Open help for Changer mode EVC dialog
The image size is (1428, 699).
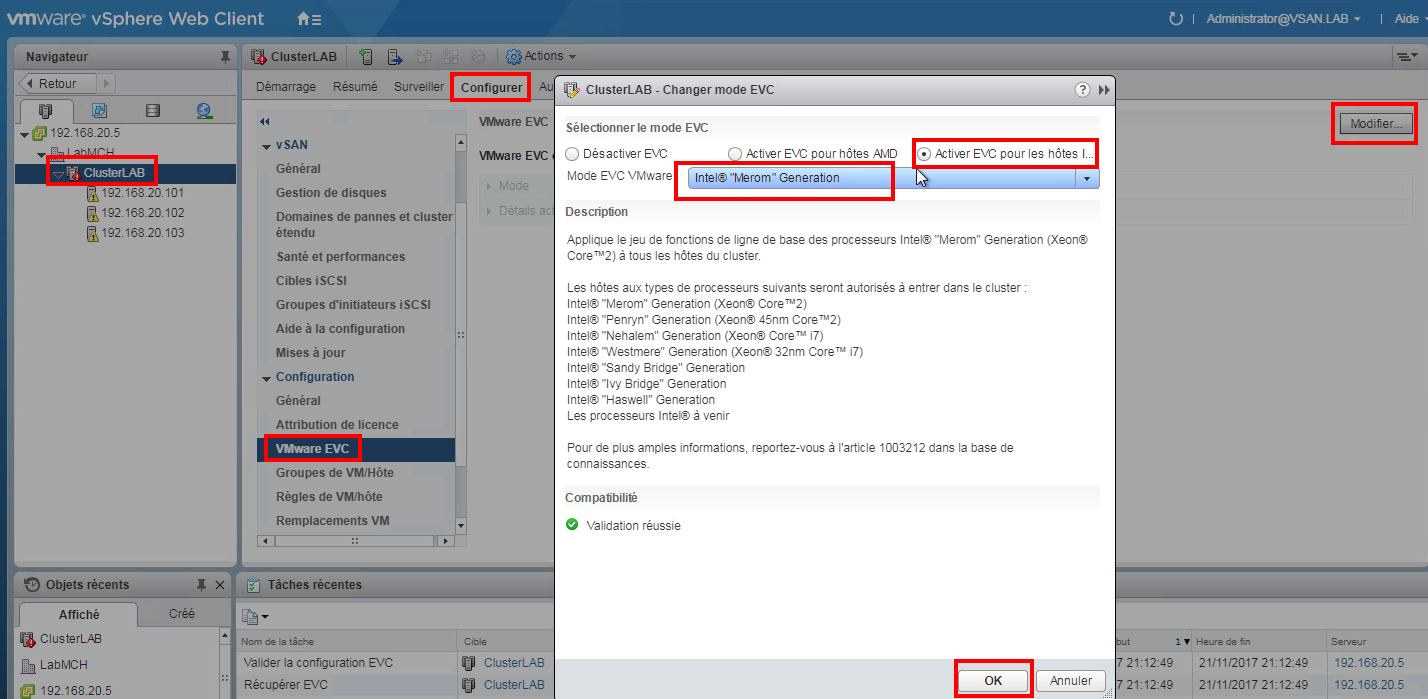click(1082, 90)
